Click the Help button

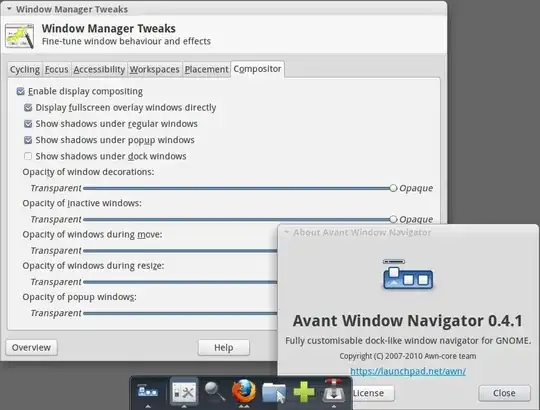click(x=224, y=347)
